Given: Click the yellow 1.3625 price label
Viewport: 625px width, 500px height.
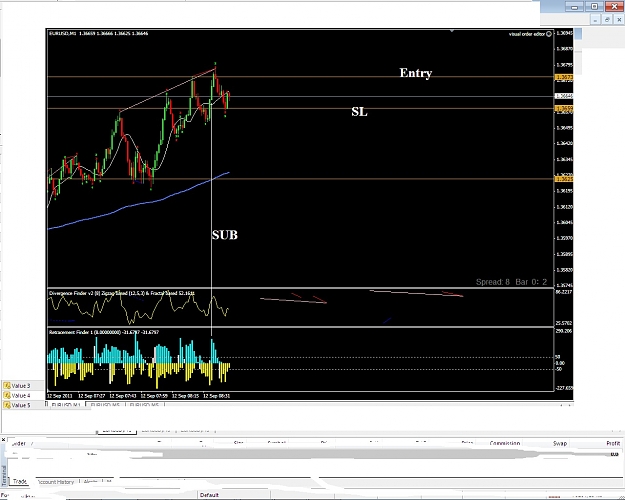Looking at the screenshot, I should point(564,179).
